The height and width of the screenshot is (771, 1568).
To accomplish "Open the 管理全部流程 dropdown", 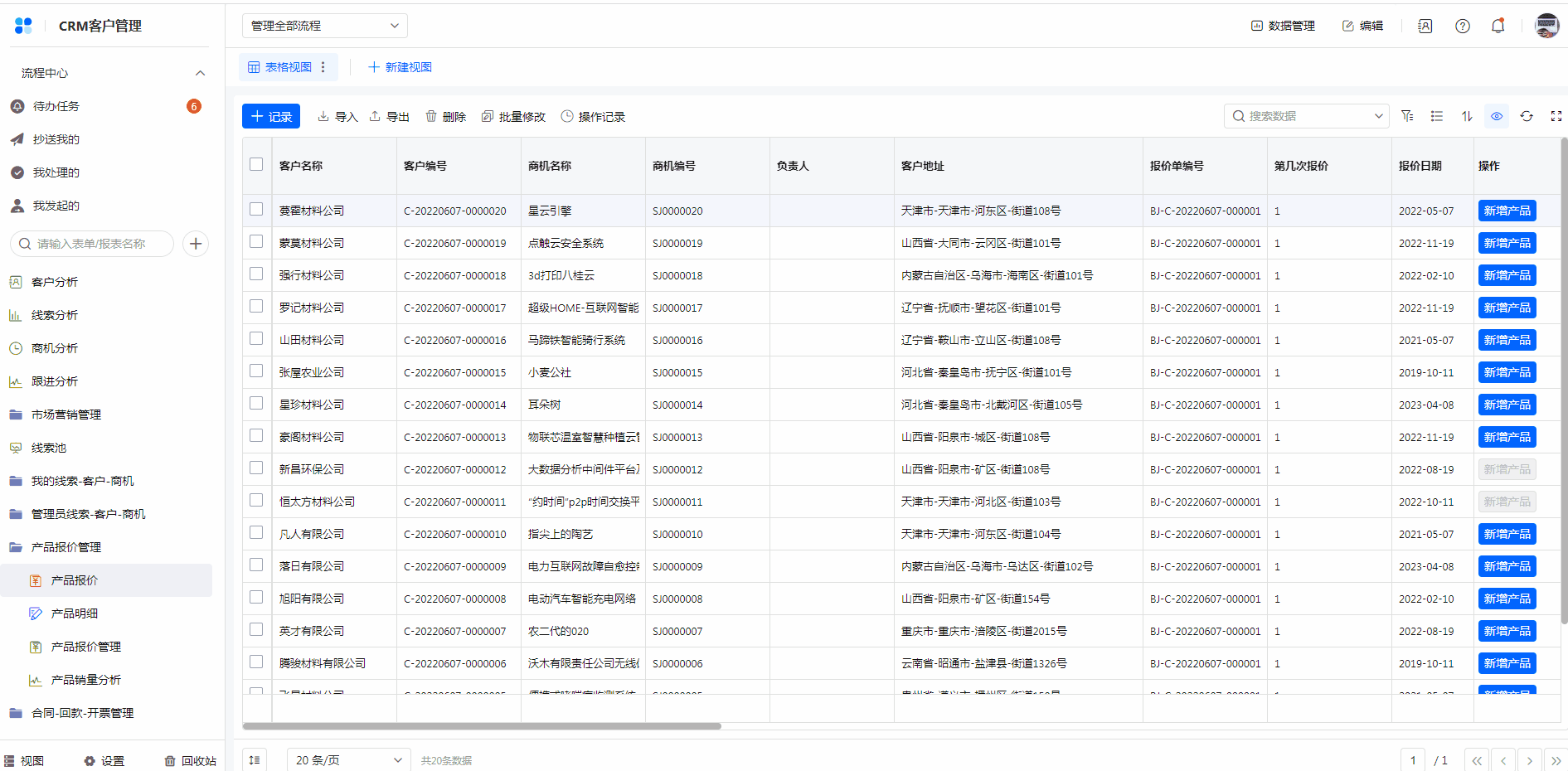I will coord(324,26).
